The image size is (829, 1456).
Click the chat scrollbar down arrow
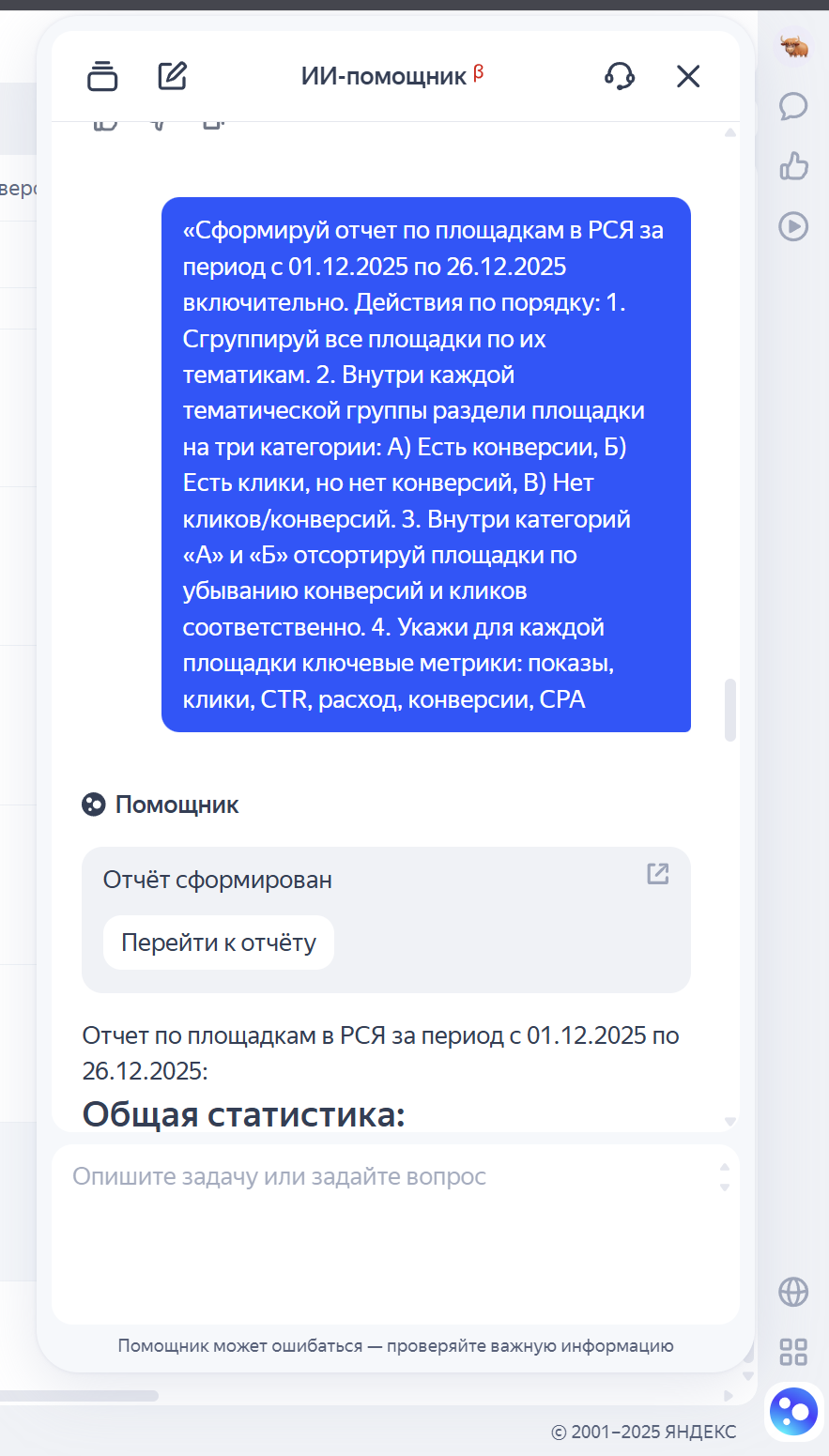730,1121
